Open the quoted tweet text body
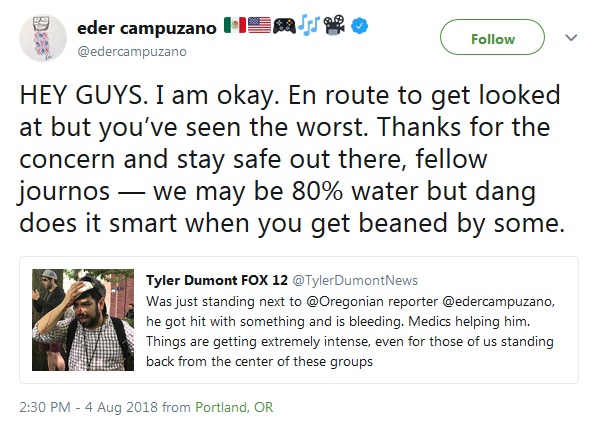The height and width of the screenshot is (427, 604). 350,331
